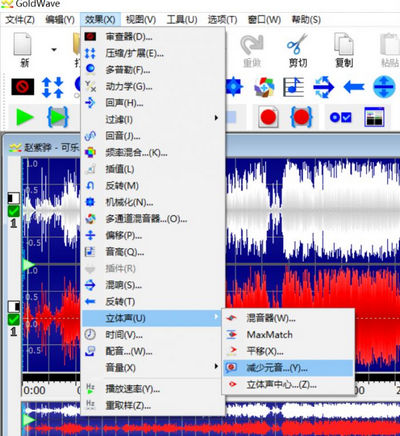This screenshot has height=436, width=400.
Task: Open the 编辑(Y) menu
Action: pos(60,20)
